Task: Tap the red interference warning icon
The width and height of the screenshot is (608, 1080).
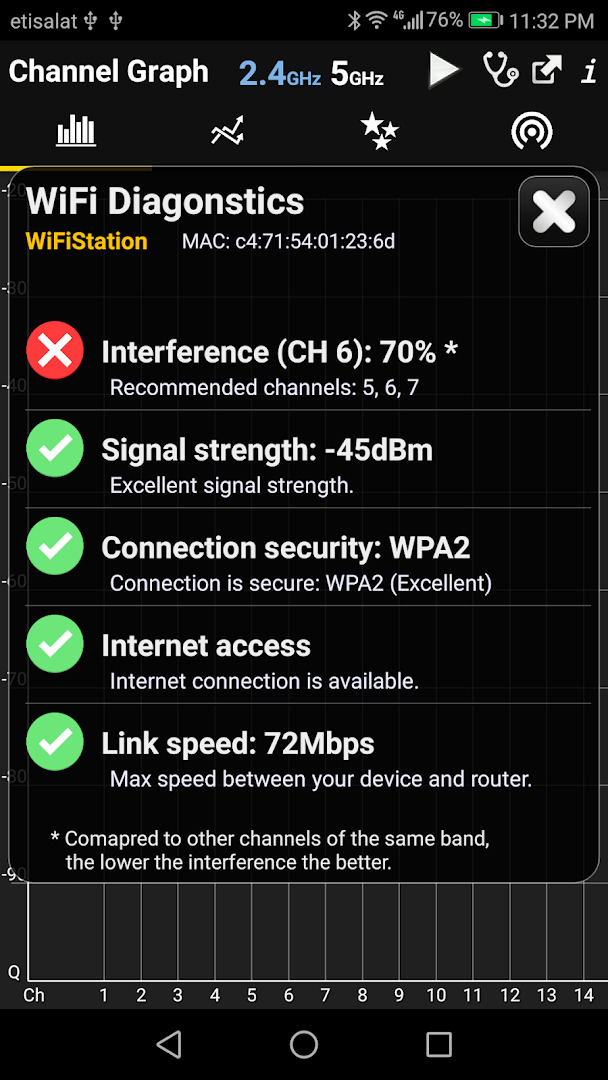Action: (55, 351)
